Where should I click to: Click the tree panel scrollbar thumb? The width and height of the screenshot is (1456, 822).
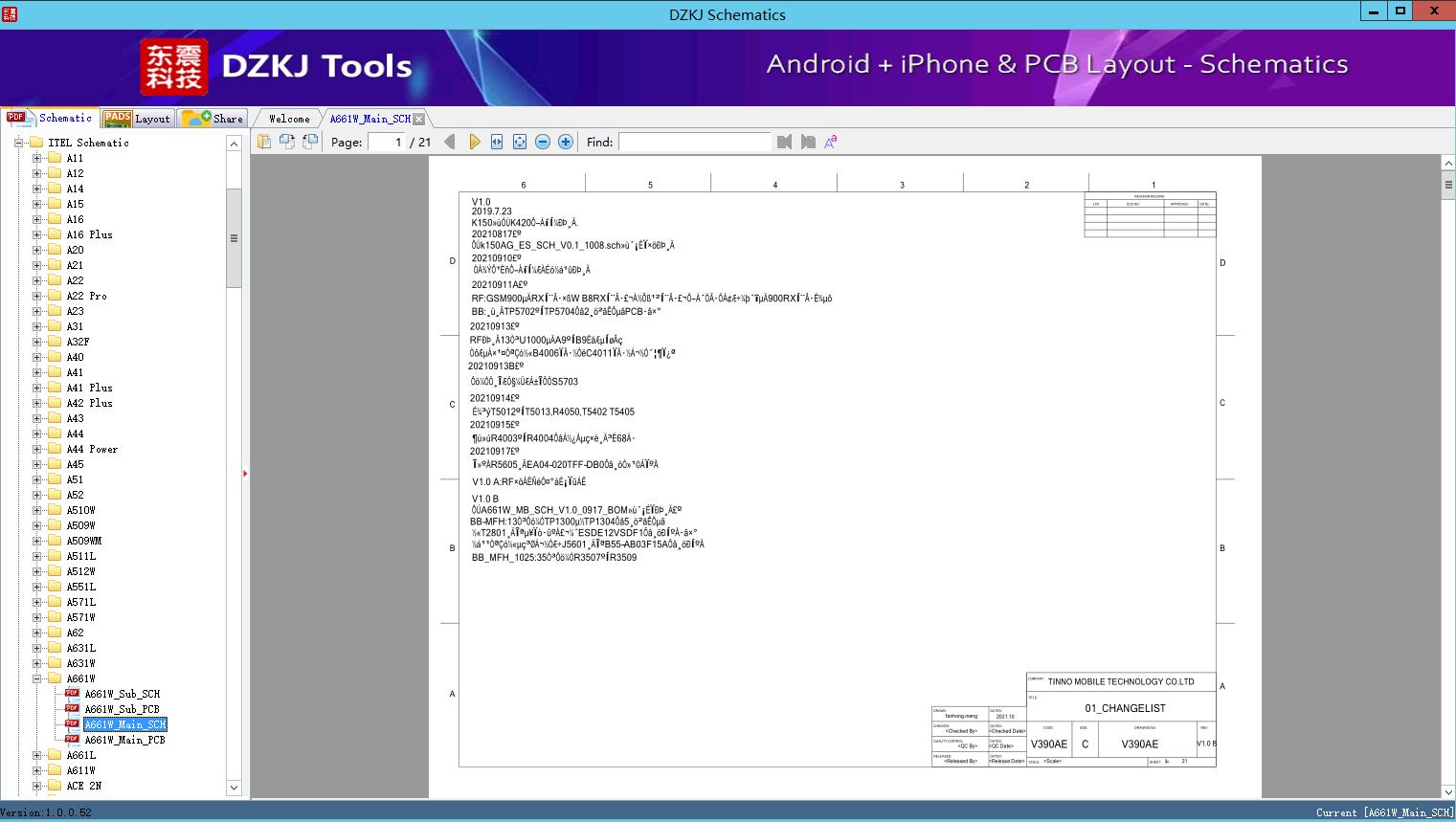234,238
